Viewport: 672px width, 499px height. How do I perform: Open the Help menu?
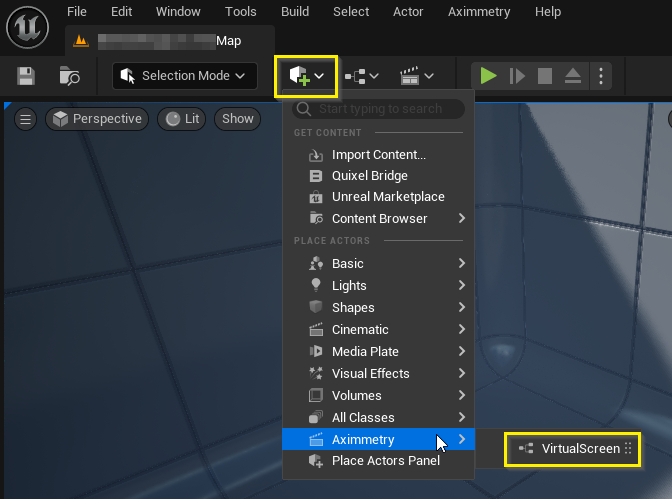(x=548, y=12)
